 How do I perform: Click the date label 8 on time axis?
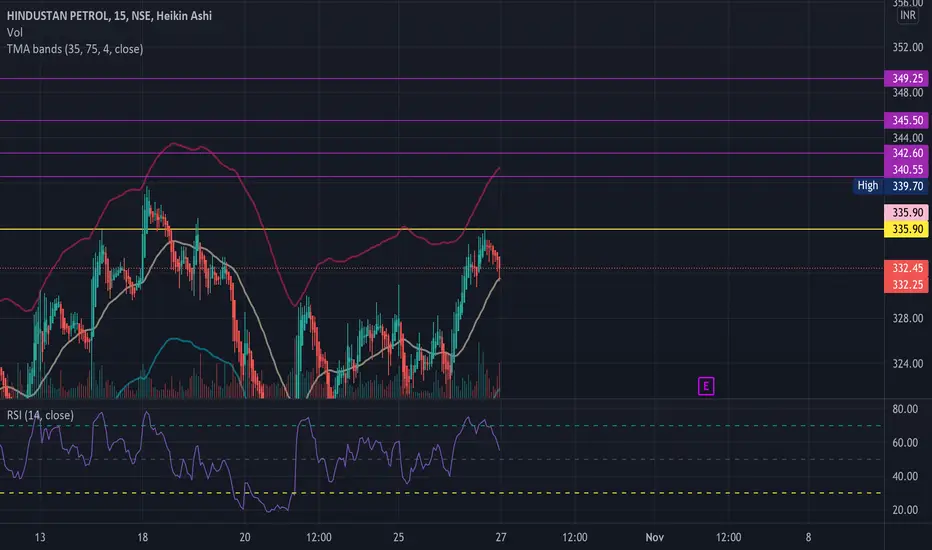[808, 538]
